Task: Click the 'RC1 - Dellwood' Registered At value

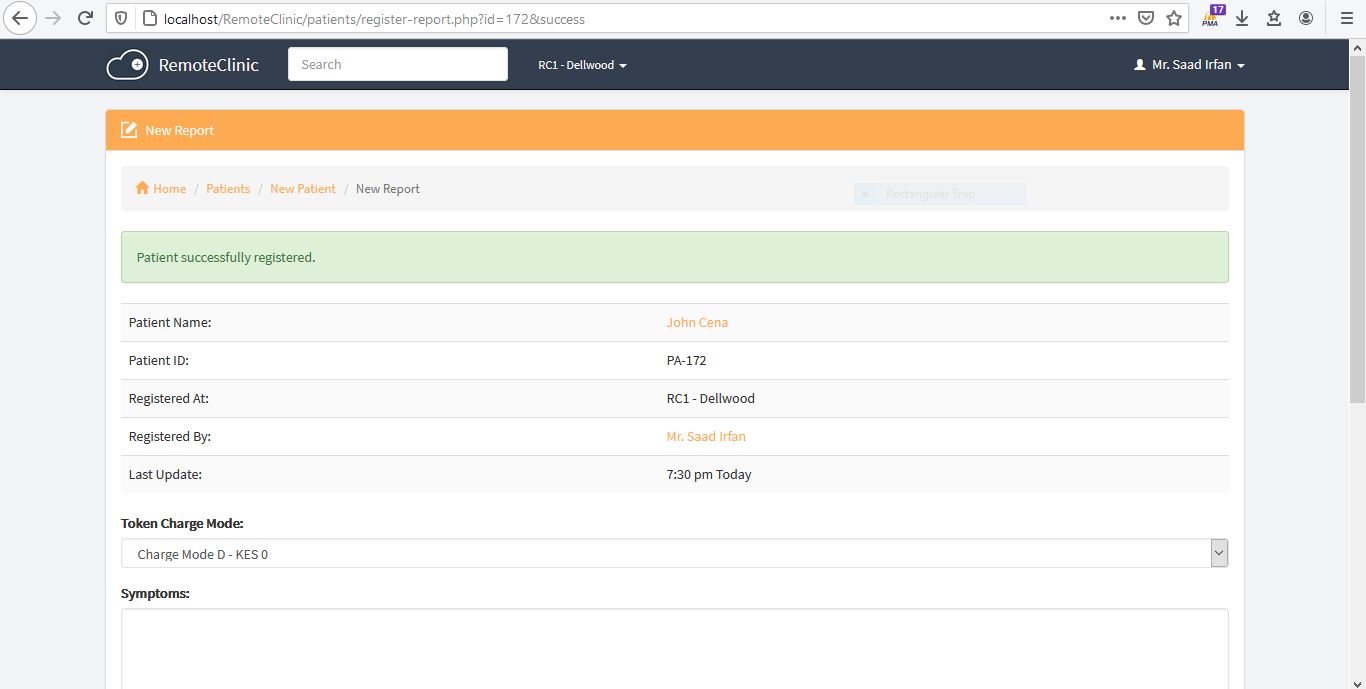Action: [x=710, y=398]
